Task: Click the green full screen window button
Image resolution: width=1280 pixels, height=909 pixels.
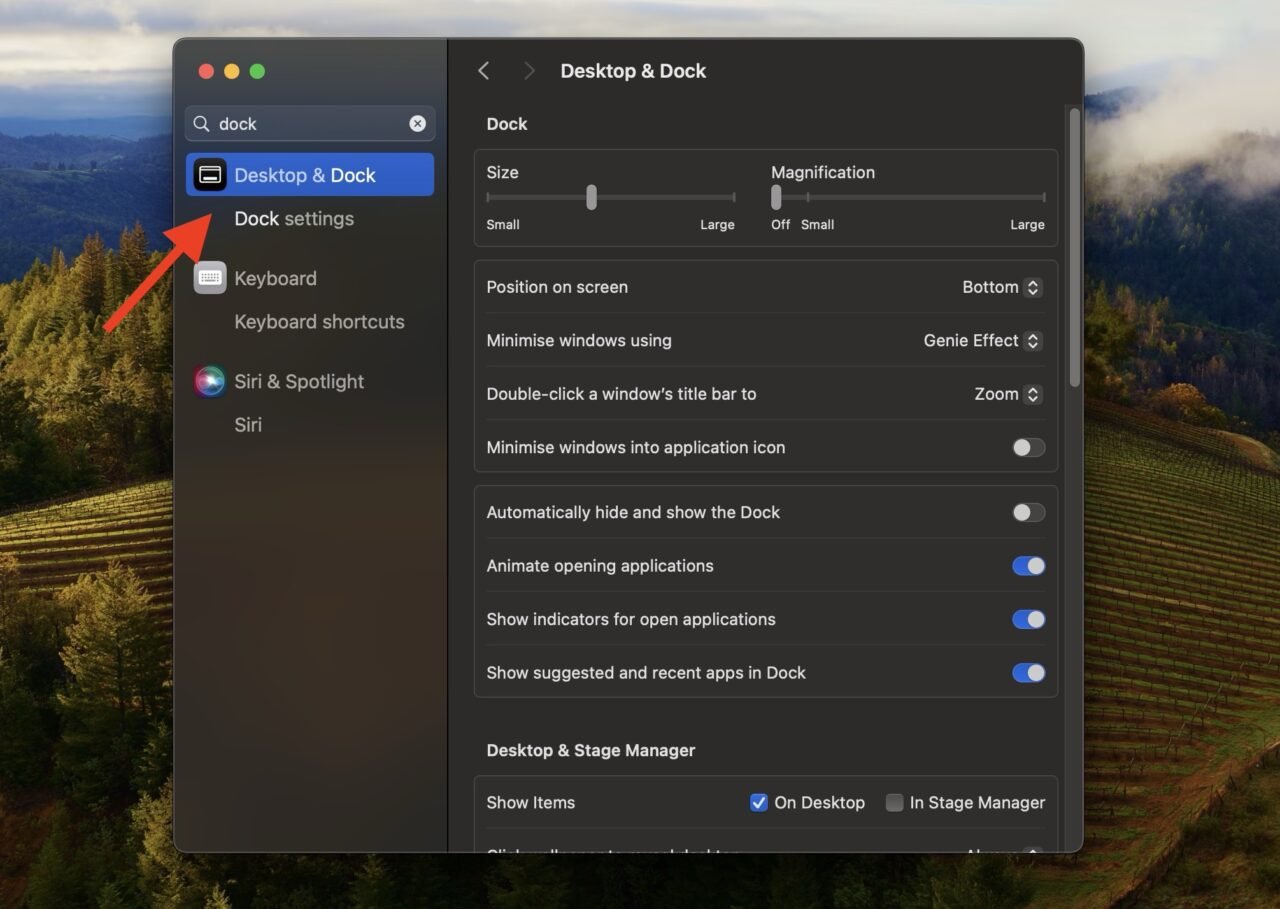Action: [x=257, y=71]
